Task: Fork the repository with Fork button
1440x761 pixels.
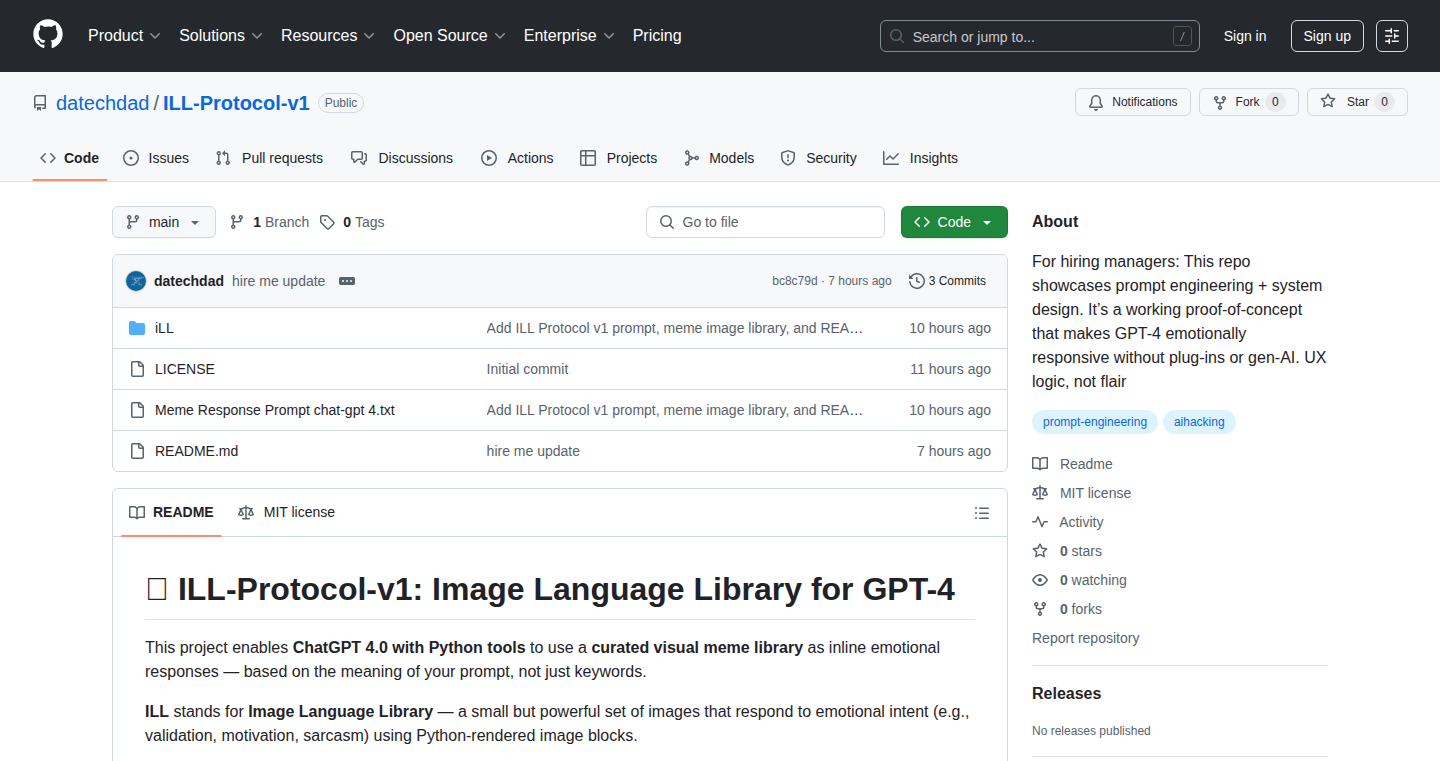Action: tap(1249, 102)
